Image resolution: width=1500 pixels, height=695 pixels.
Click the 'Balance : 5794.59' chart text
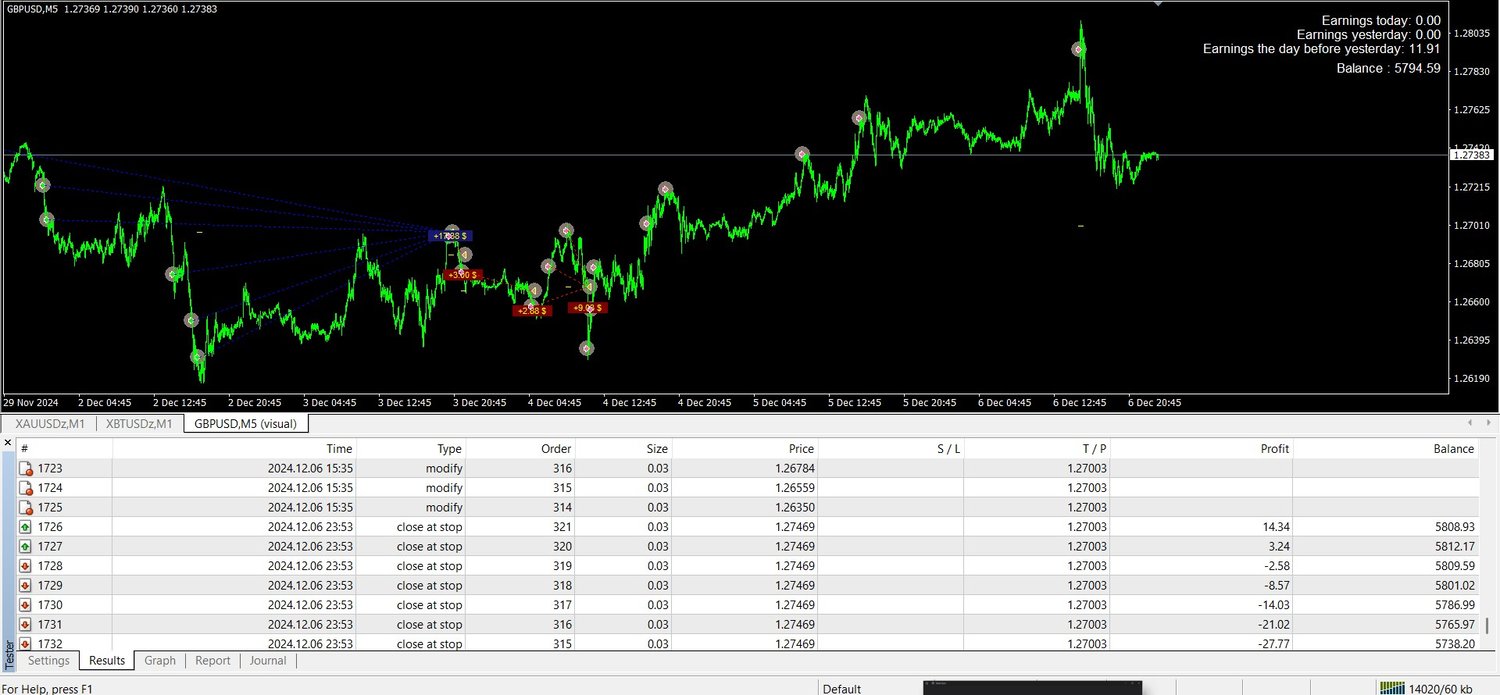pos(1388,68)
